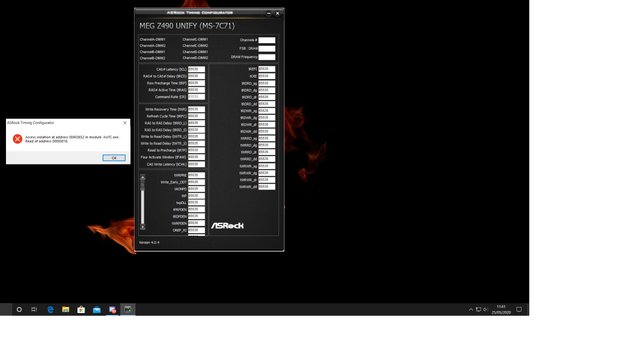Close the error dialog with the X
The height and width of the screenshot is (360, 640).
pos(125,122)
